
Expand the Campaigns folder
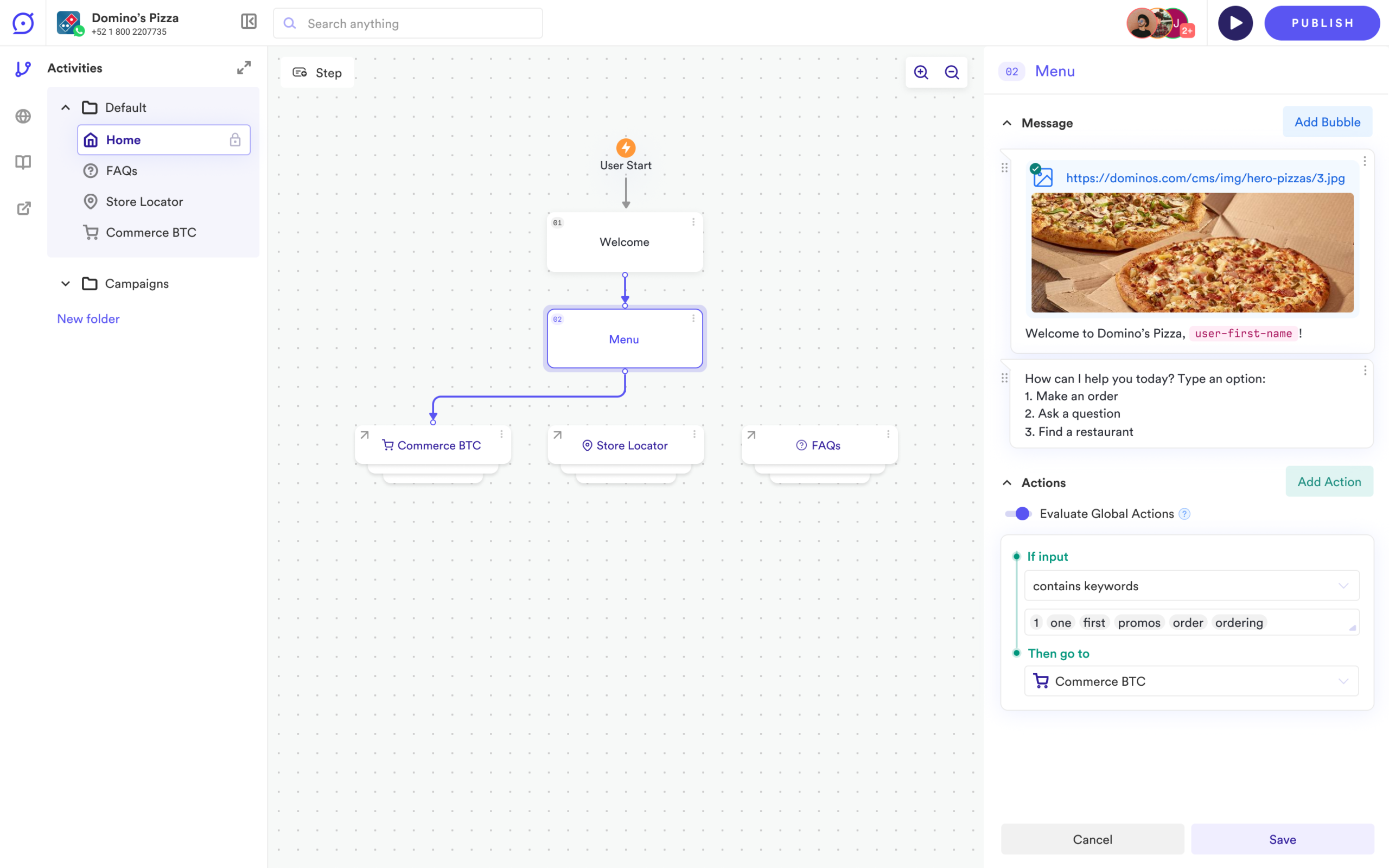[x=66, y=284]
